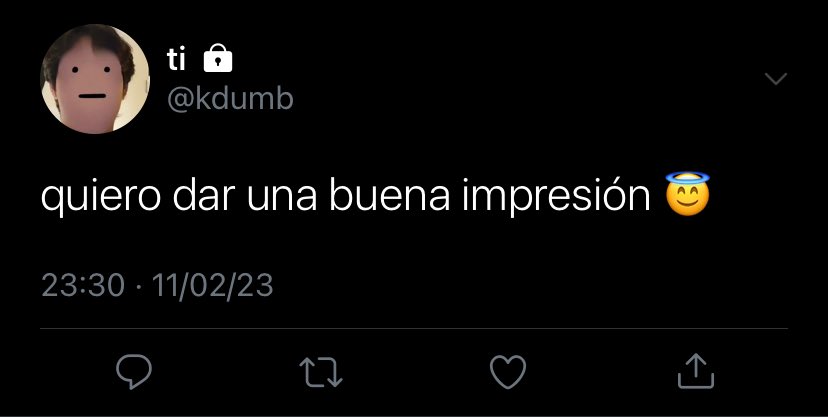This screenshot has width=828, height=417.
Task: Select the angel halo emoji
Action: (x=687, y=194)
